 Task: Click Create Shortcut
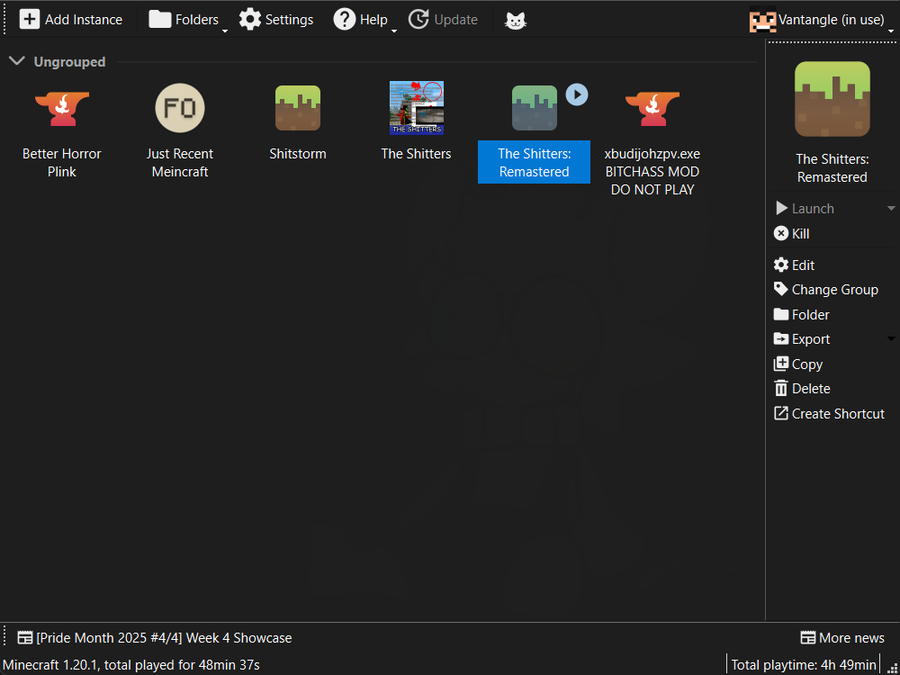[x=829, y=413]
